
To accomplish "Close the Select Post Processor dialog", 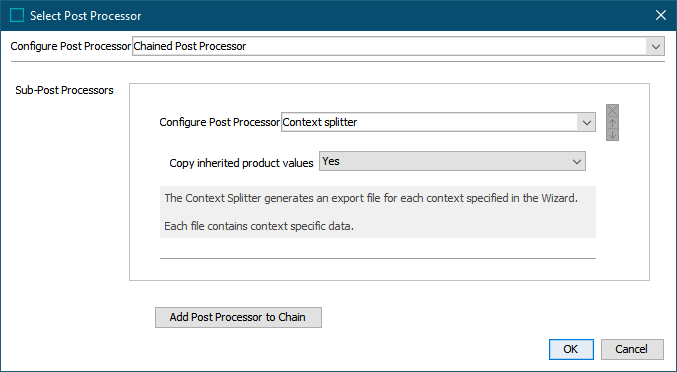I will (661, 16).
